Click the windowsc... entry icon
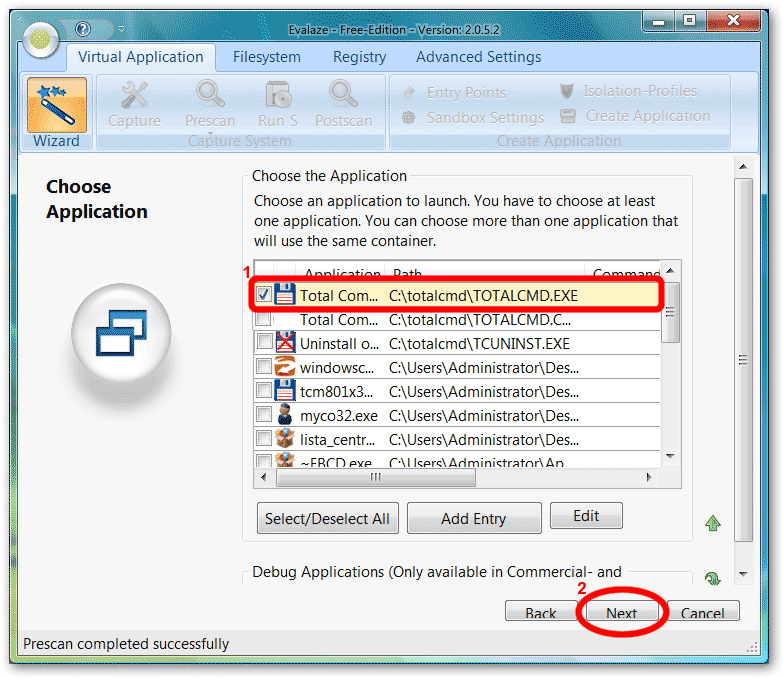This screenshot has height=678, width=783. [285, 366]
